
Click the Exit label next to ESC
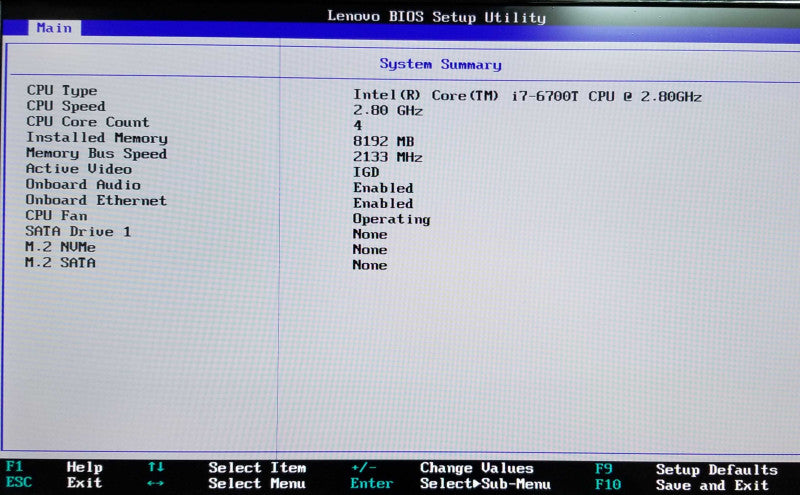coord(85,483)
